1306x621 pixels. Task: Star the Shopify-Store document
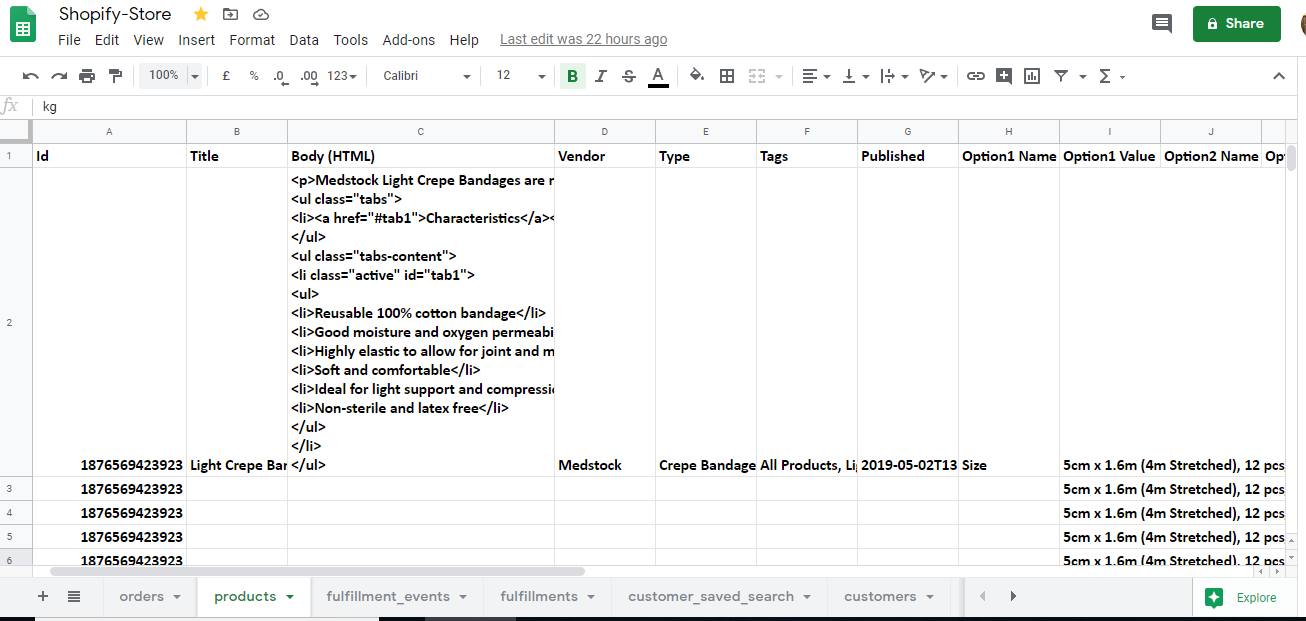(201, 14)
